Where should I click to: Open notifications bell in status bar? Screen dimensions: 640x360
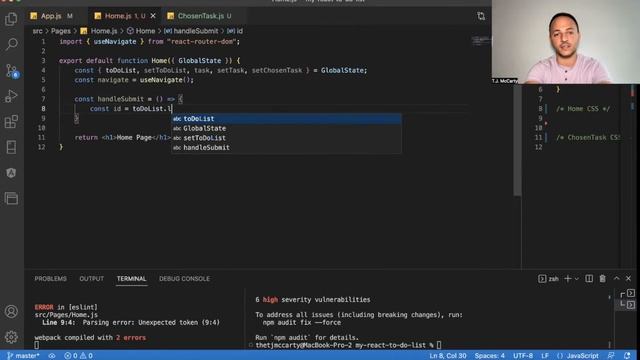click(627, 356)
